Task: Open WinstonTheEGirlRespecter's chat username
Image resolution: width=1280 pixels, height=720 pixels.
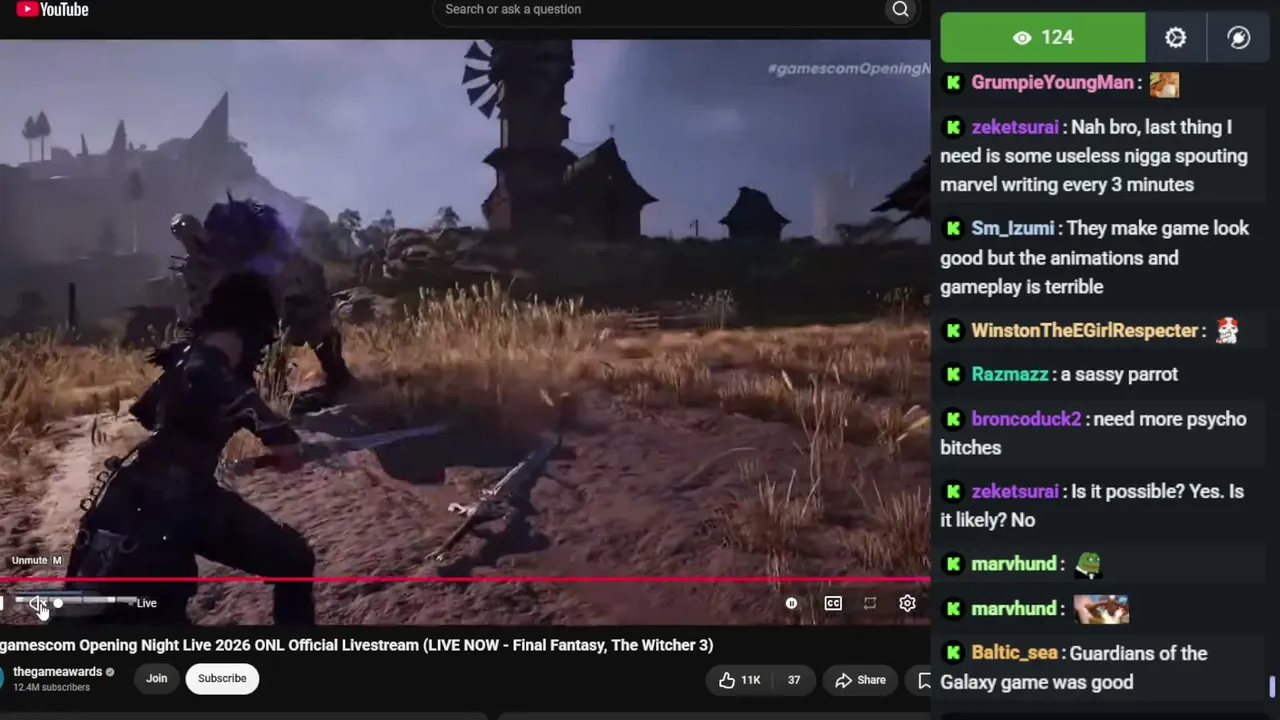Action: [1085, 331]
